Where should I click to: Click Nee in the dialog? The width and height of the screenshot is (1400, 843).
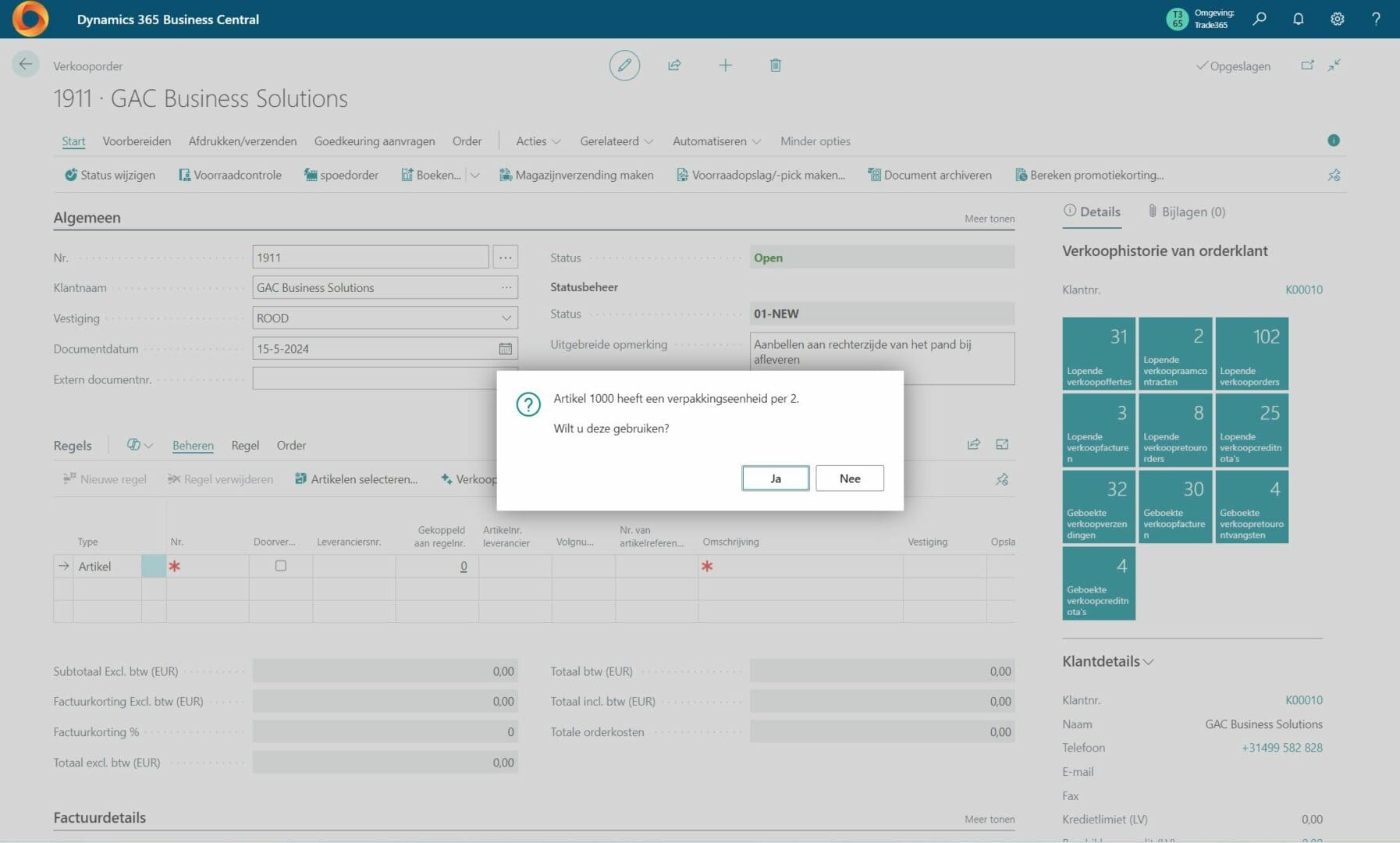tap(849, 478)
